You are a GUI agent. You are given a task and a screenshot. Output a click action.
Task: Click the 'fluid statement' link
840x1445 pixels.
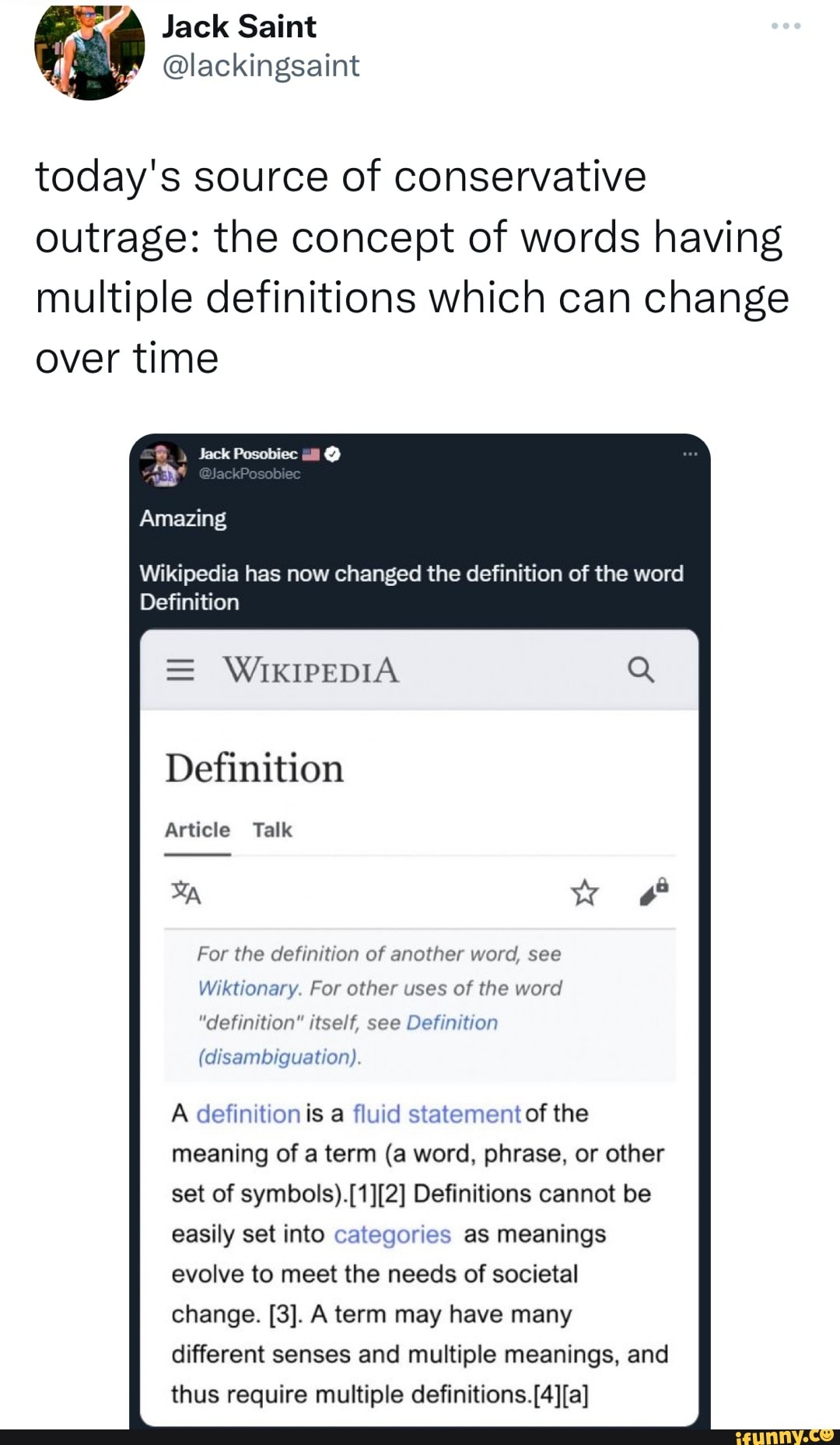[x=436, y=1114]
